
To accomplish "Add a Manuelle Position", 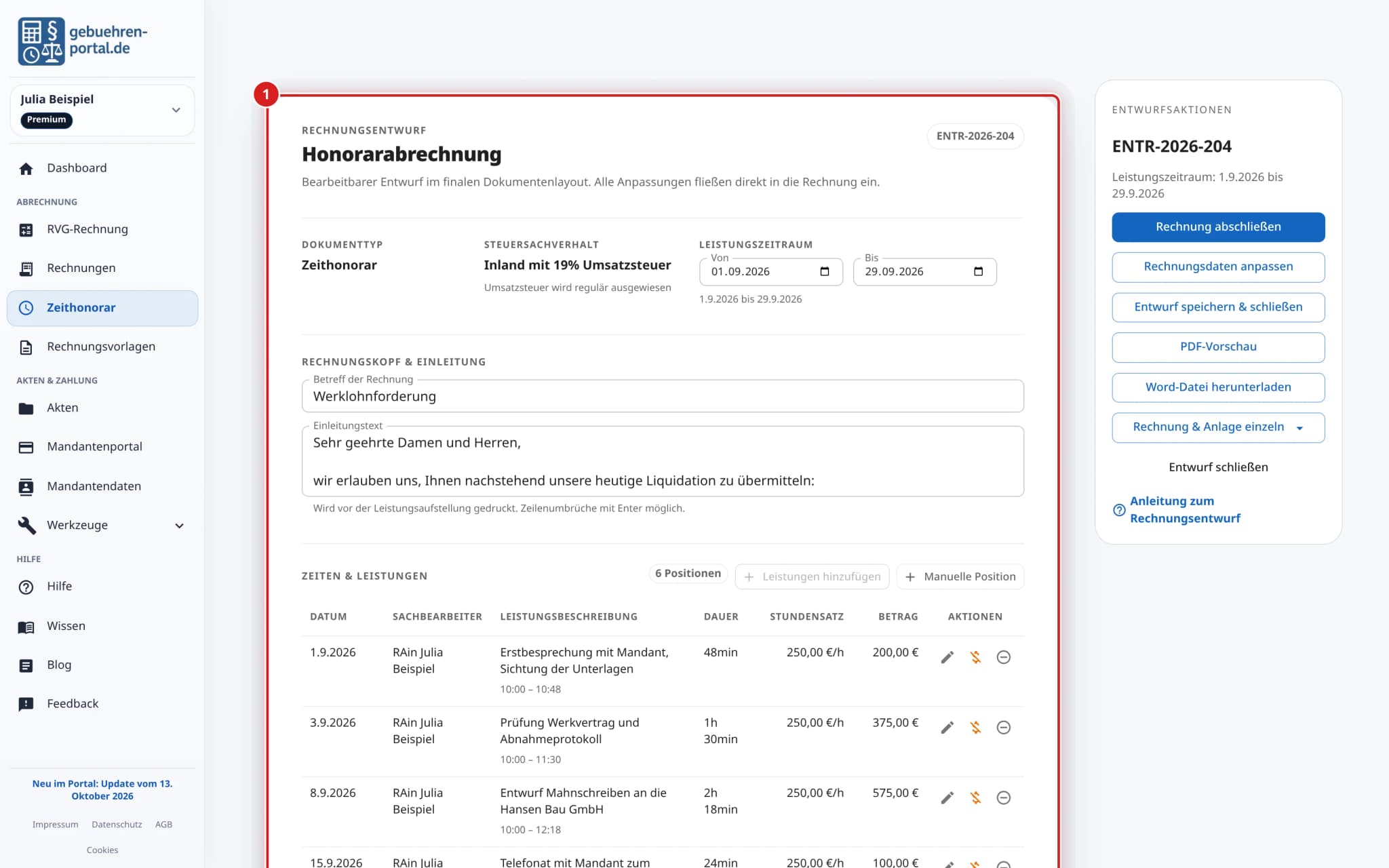I will point(960,576).
